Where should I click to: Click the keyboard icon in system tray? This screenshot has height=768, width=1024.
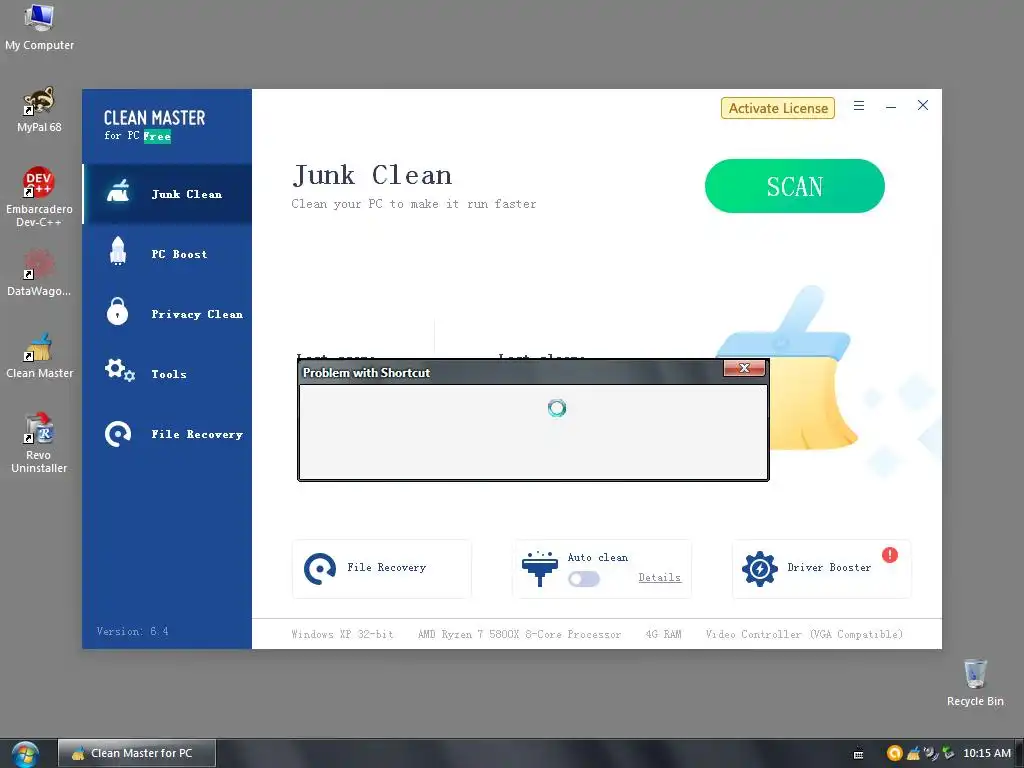pos(859,754)
